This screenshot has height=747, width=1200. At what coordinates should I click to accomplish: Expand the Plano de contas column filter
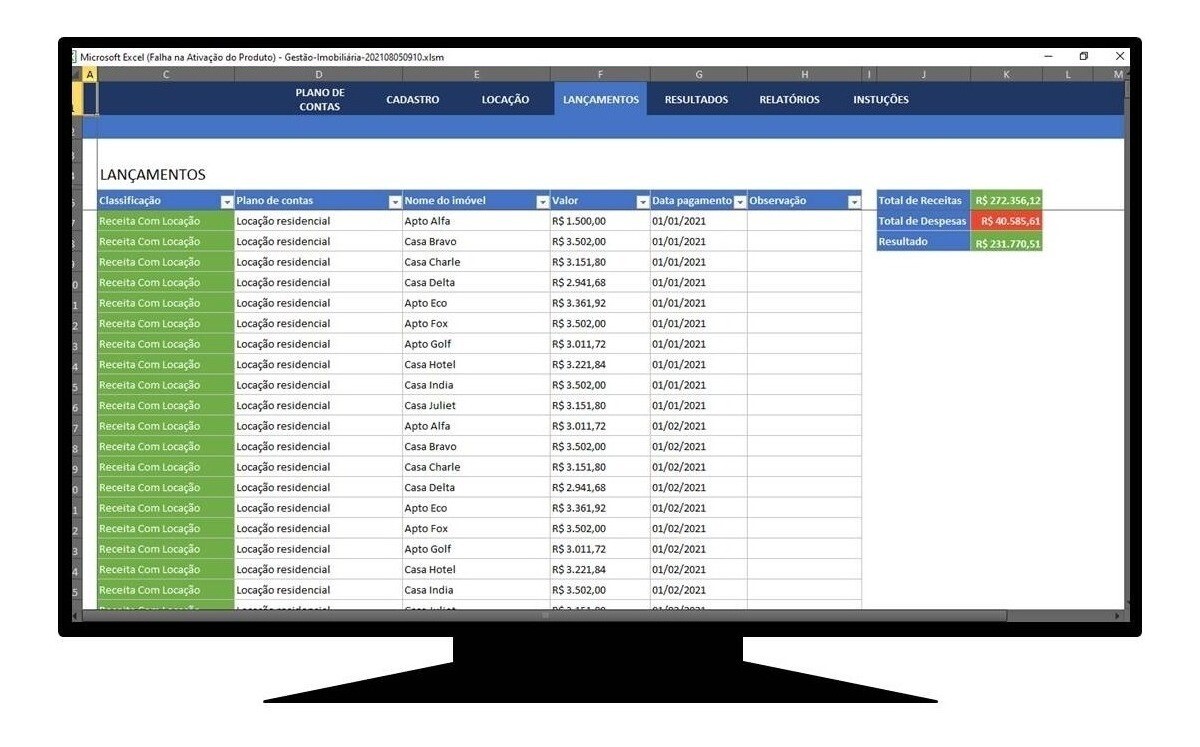pos(395,202)
